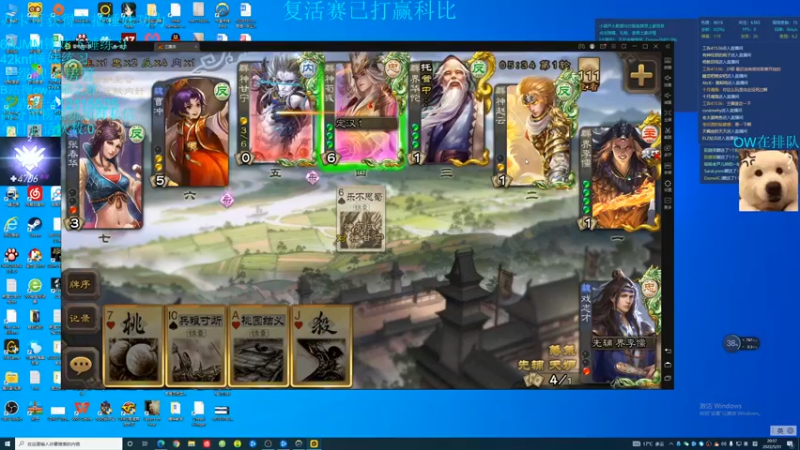This screenshot has height=450, width=800.
Task: Switch to the 三国杀 emulator tab
Action: (x=176, y=46)
